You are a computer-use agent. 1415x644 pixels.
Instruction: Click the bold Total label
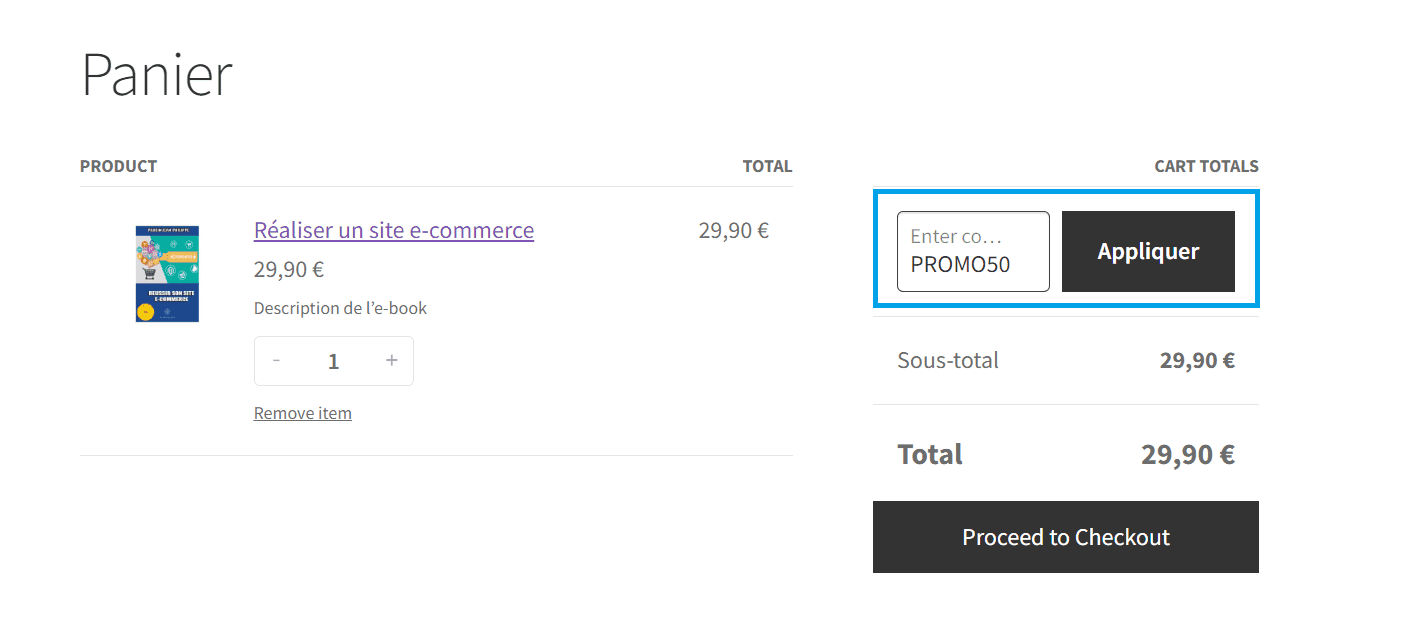pos(930,454)
